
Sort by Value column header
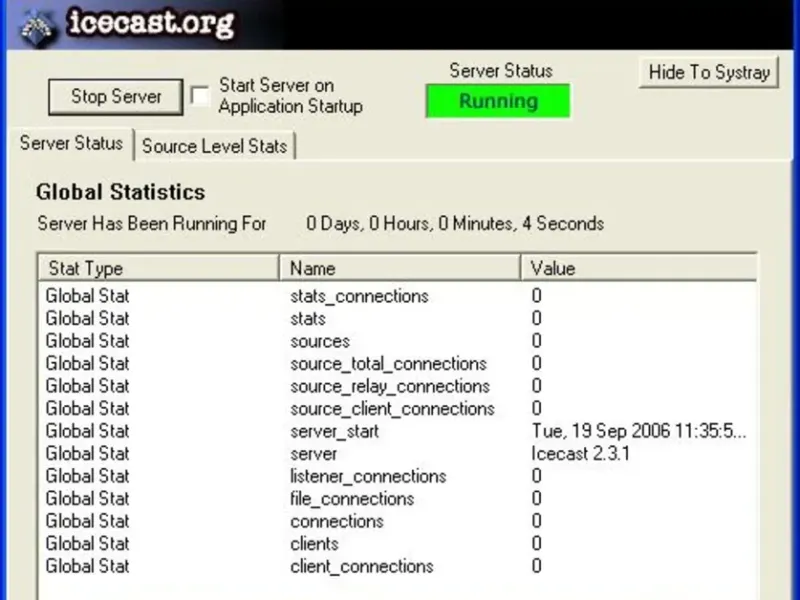639,268
